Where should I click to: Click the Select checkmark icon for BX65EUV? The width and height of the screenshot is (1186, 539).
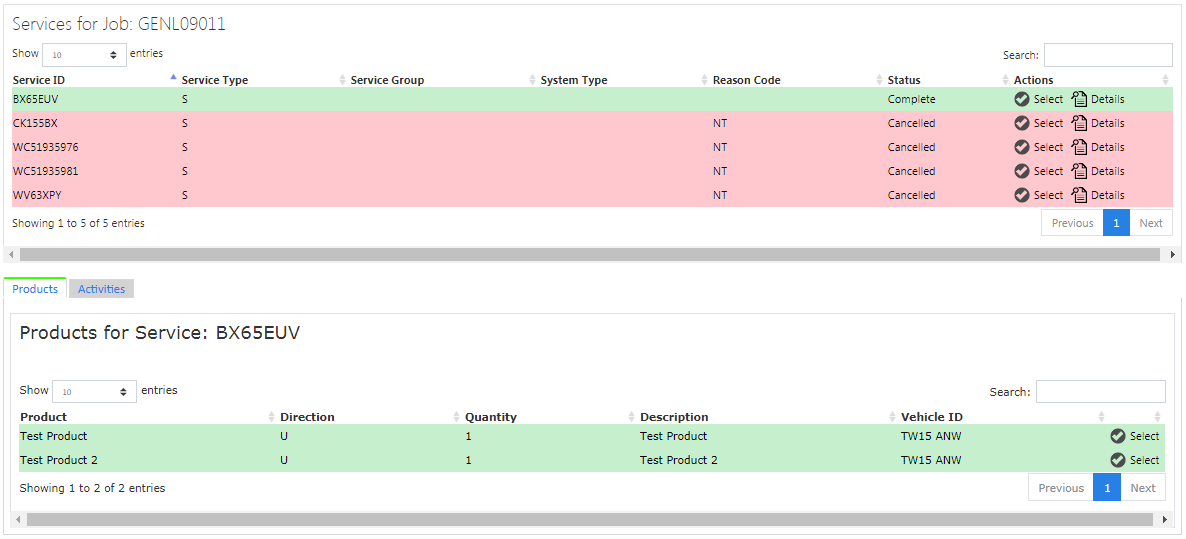tap(1021, 99)
